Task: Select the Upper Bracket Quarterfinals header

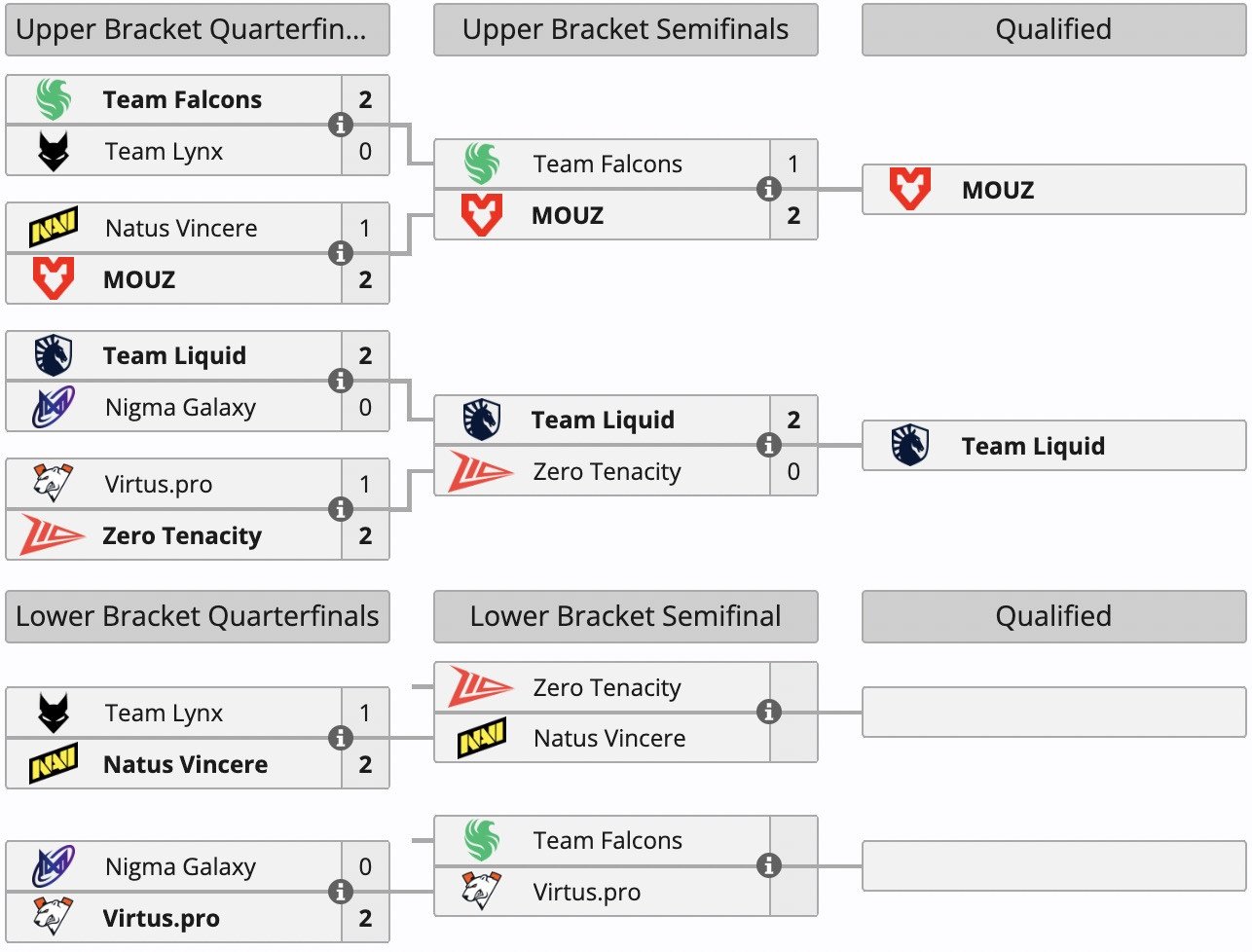Action: [x=198, y=30]
